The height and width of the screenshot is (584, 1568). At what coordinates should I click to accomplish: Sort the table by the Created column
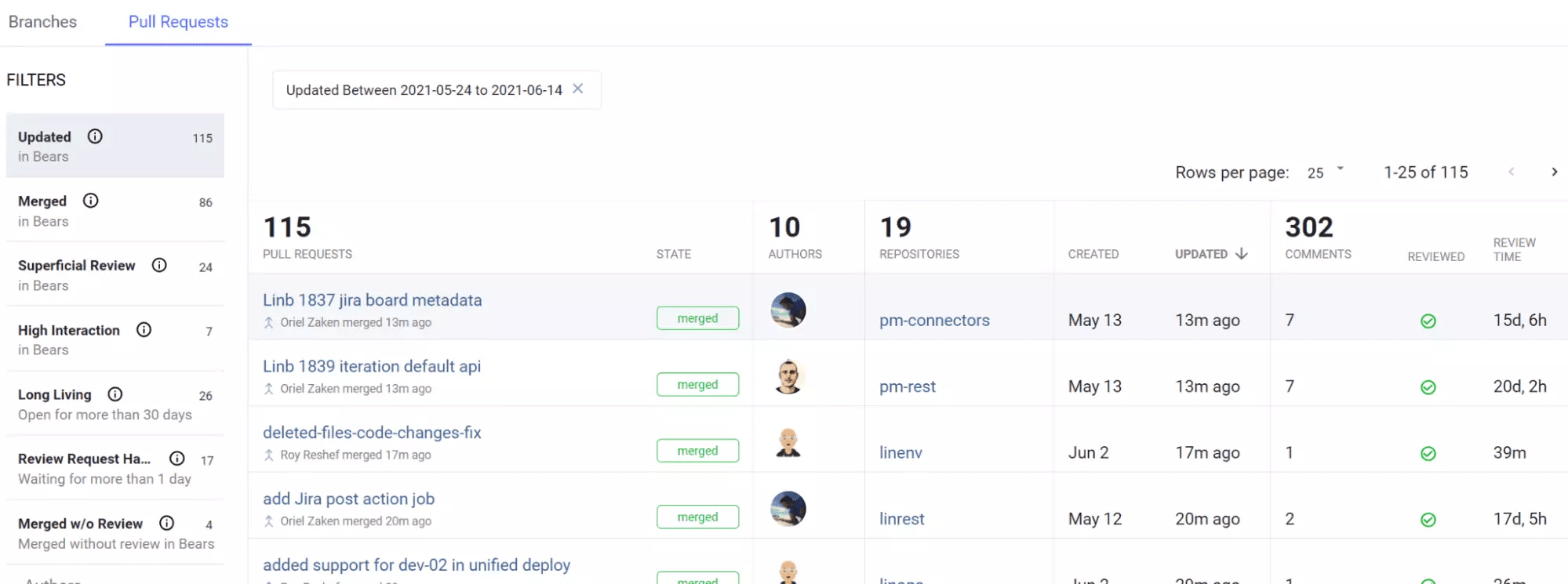(1093, 253)
